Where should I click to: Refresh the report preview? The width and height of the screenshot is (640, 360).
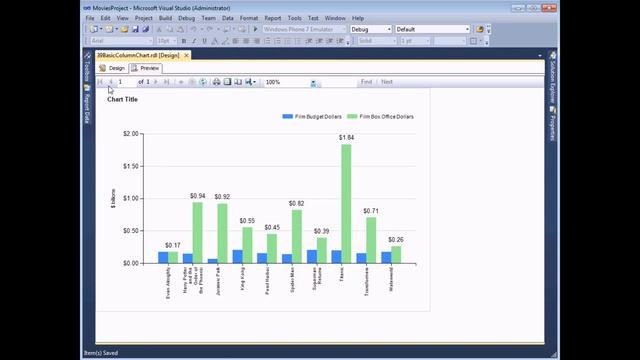203,82
